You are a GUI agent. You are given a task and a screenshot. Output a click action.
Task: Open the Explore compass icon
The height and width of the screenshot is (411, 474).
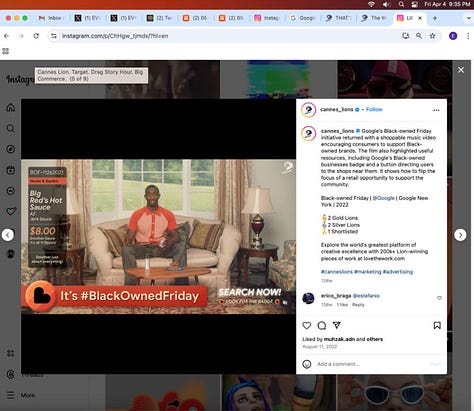(x=11, y=149)
